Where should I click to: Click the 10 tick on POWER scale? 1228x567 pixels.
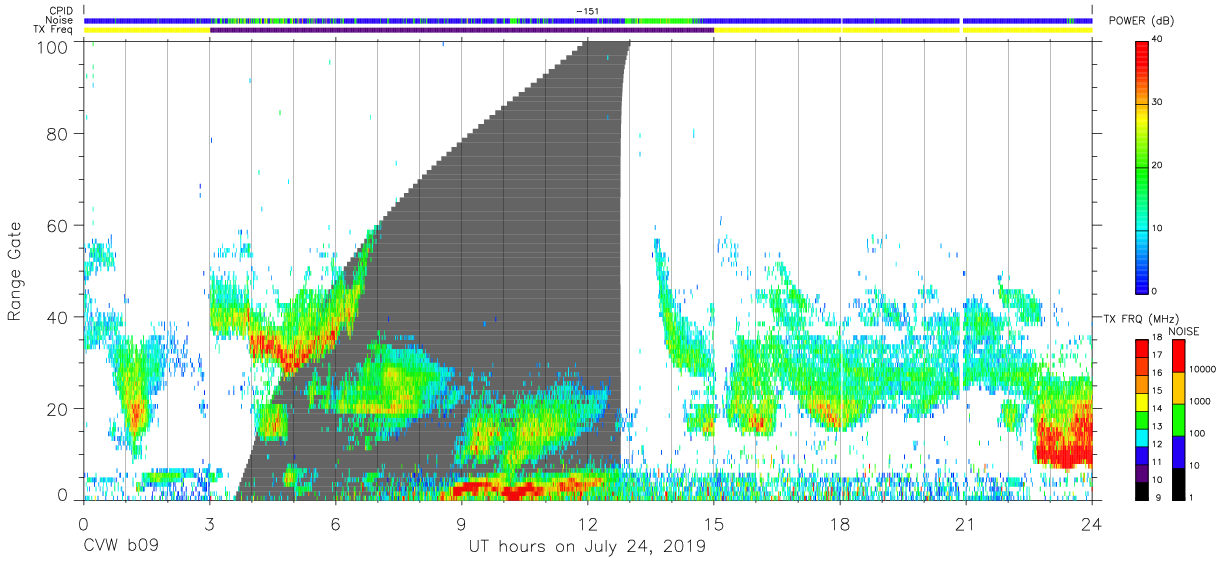coord(1157,228)
